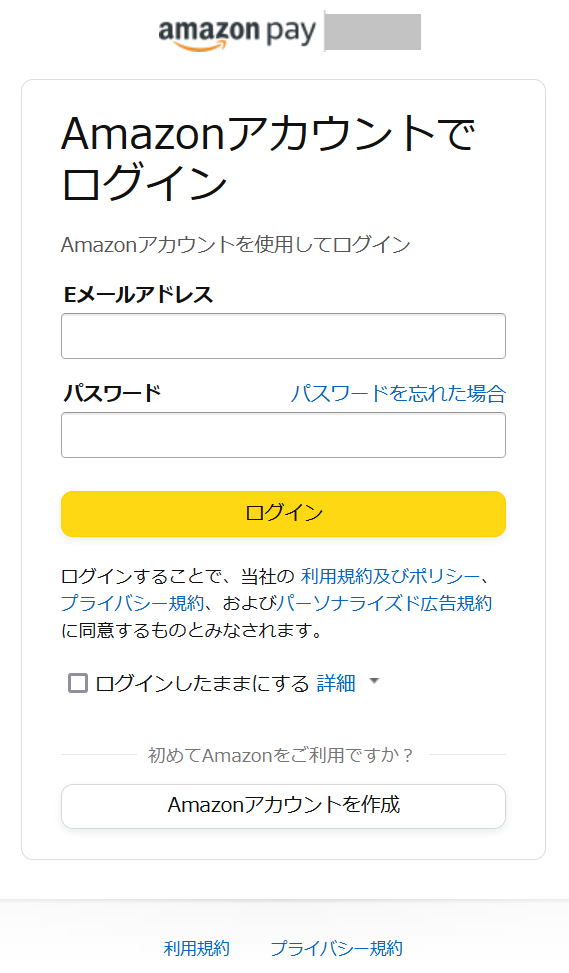Open the 詳細 link next to the checkbox
Image resolution: width=569 pixels, height=973 pixels.
pyautogui.click(x=336, y=683)
